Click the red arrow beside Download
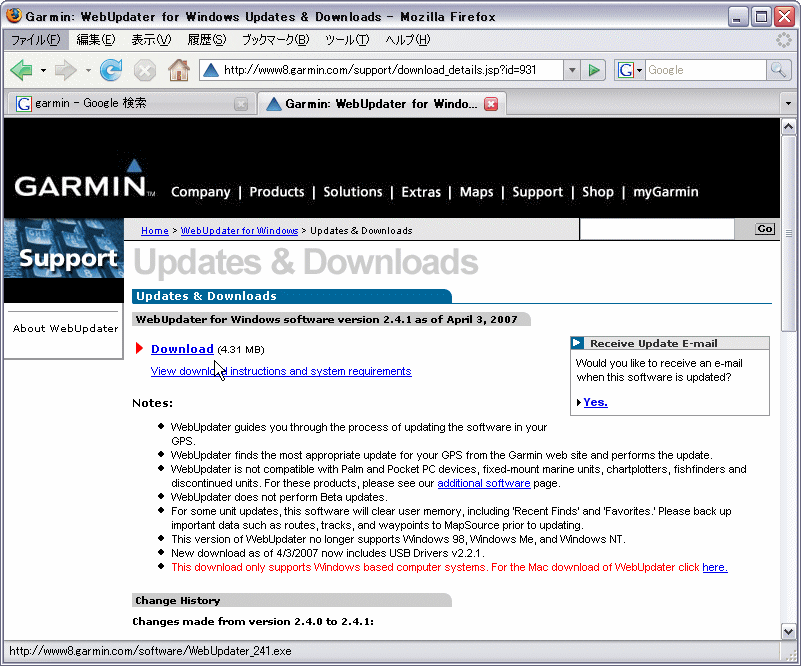801x666 pixels. tap(139, 348)
